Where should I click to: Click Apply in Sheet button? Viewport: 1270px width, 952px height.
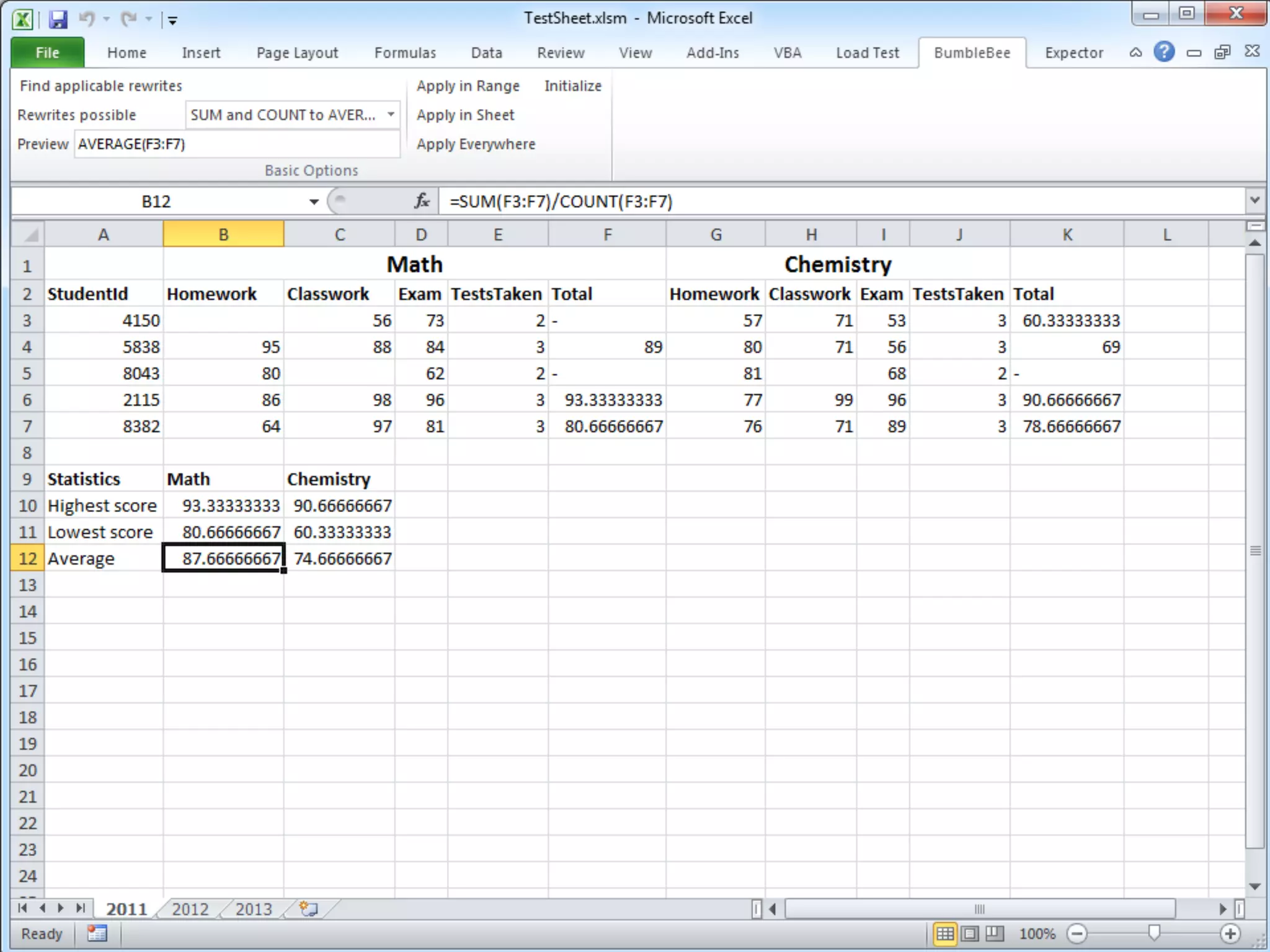465,115
